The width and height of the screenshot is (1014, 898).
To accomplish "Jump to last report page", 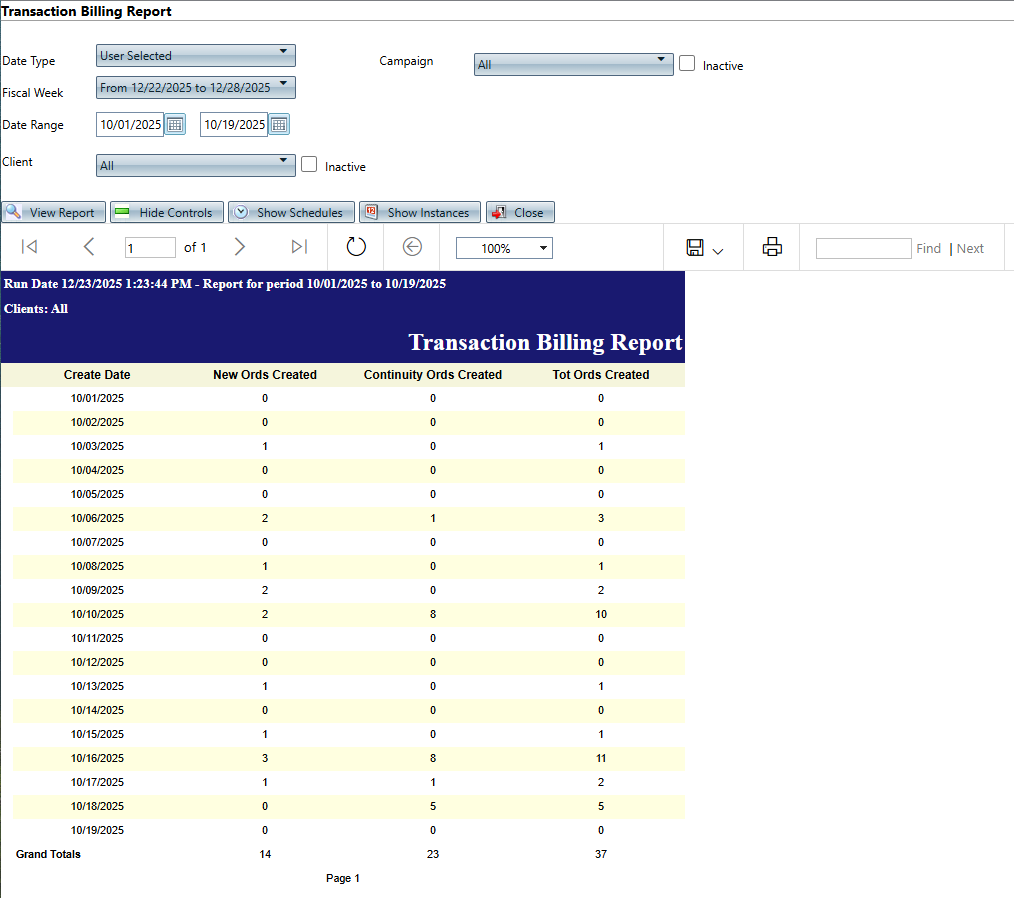I will coord(299,247).
